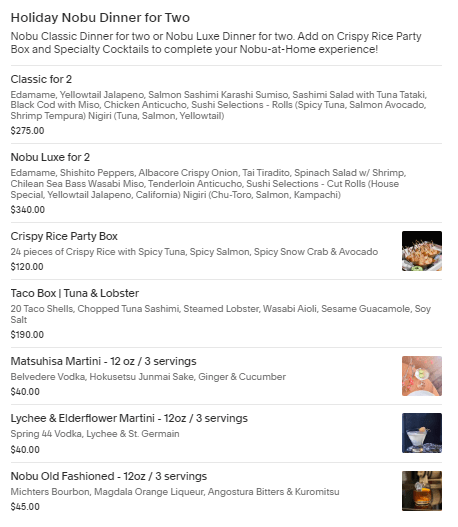The image size is (458, 527).
Task: Click the $120.00 Crispy Rice price
Action: coord(27,267)
